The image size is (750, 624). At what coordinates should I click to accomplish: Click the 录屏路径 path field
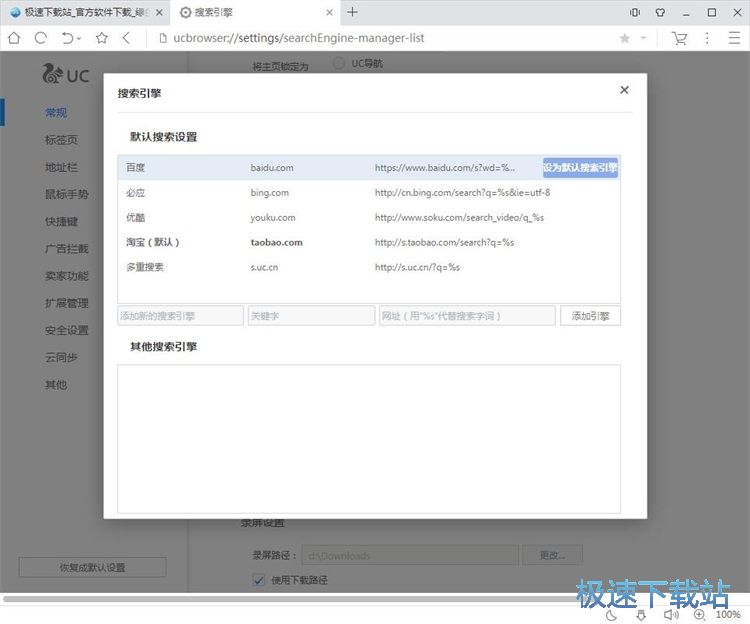click(x=410, y=556)
